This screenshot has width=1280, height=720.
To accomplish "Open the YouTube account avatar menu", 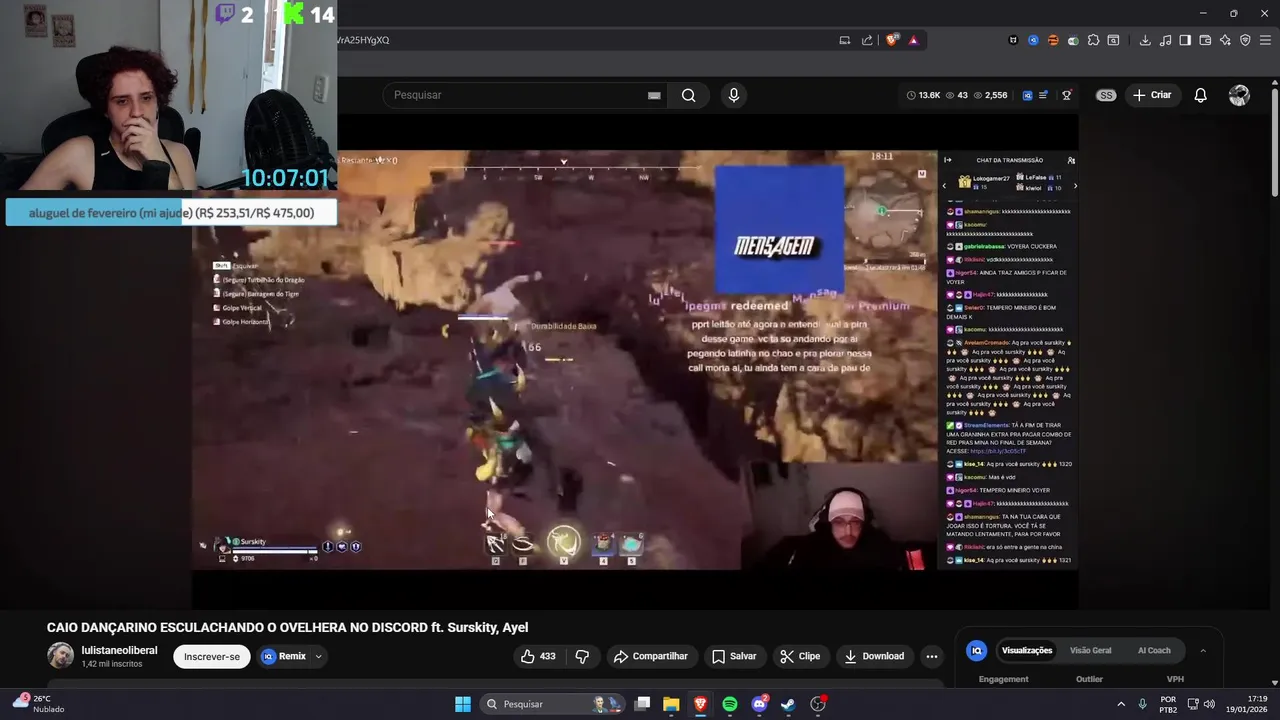I will (x=1239, y=95).
